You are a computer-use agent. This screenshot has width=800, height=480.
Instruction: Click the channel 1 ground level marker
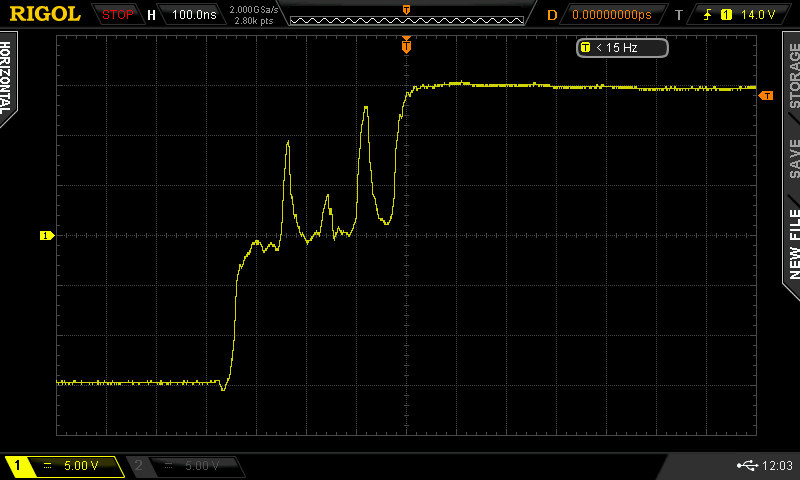pyautogui.click(x=45, y=235)
